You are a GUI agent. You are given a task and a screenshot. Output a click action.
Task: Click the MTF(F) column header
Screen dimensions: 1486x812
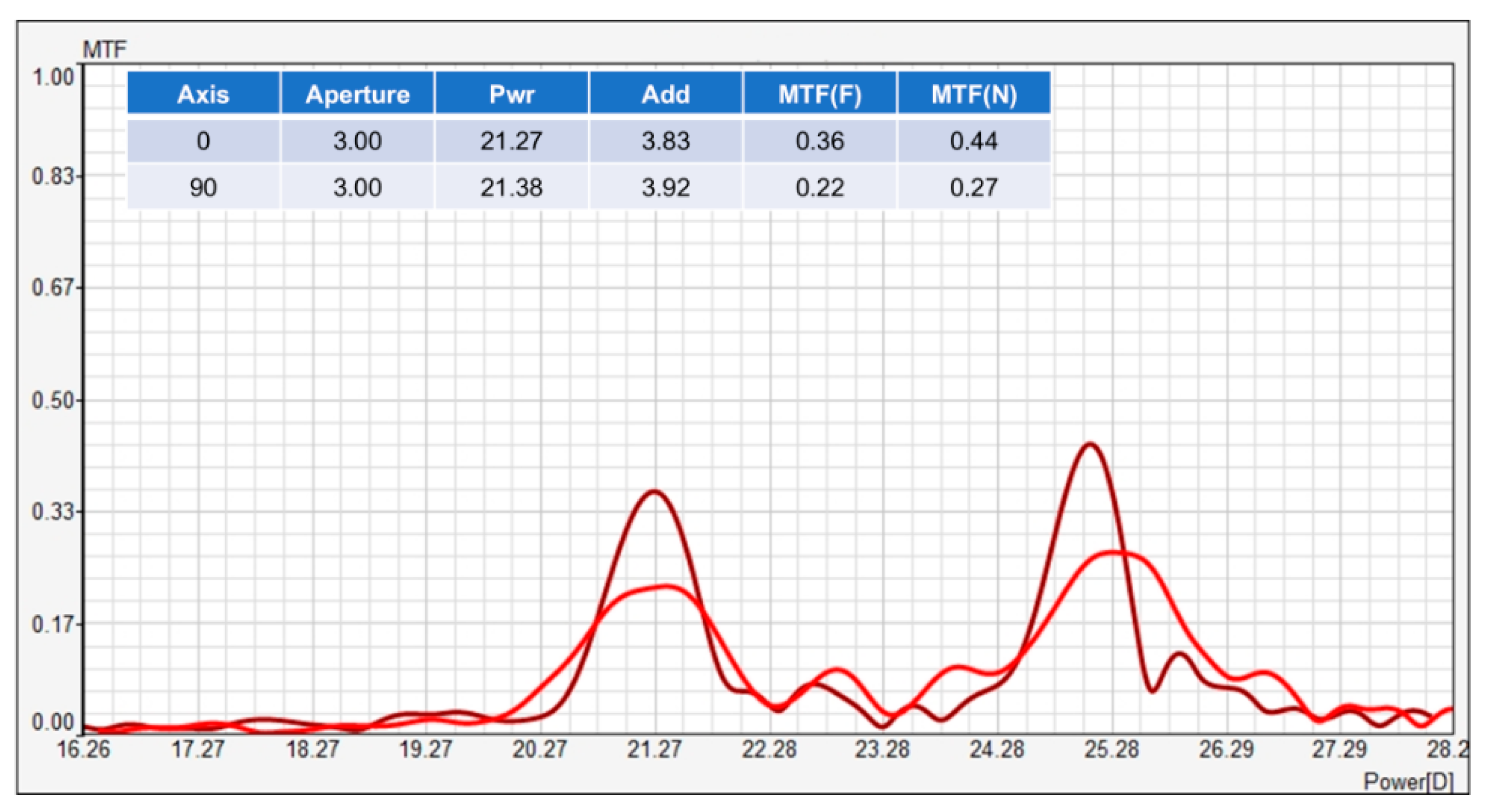coord(820,94)
